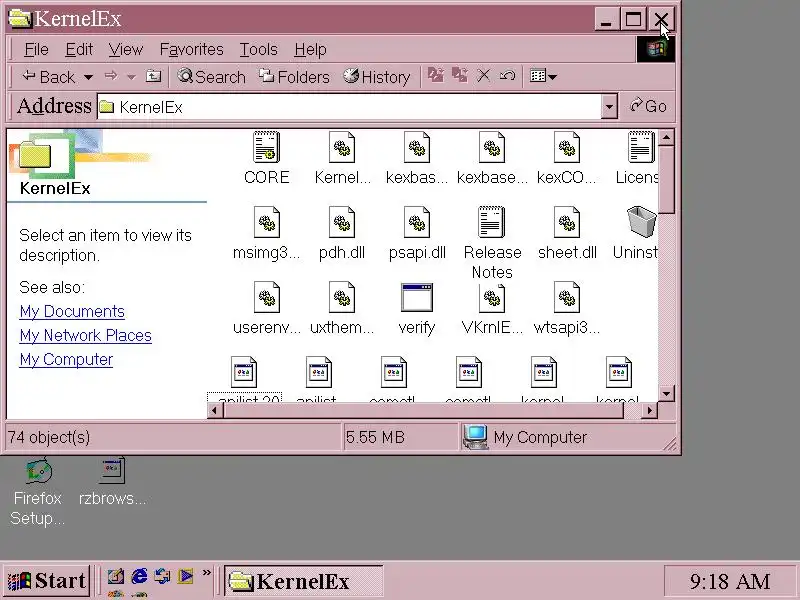Open the File menu
Screen dimensions: 800x600
coord(36,49)
